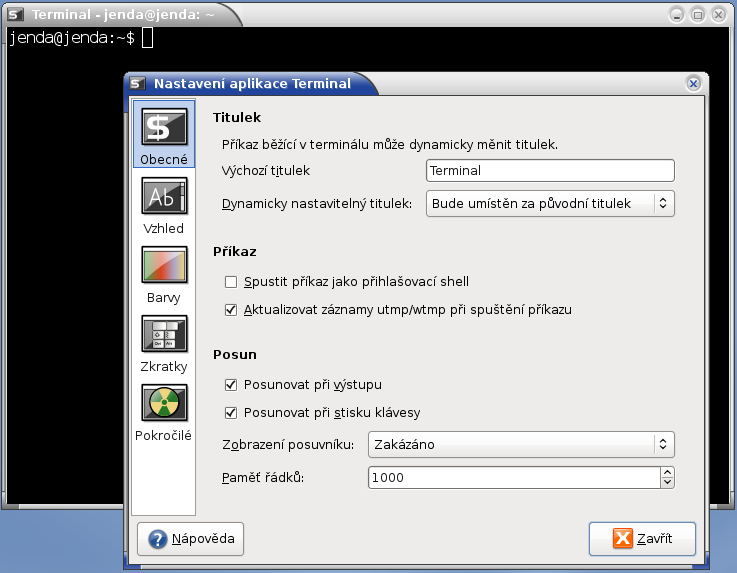Decrease Paměť řádků with down arrow
Viewport: 737px width, 573px height.
(x=667, y=483)
